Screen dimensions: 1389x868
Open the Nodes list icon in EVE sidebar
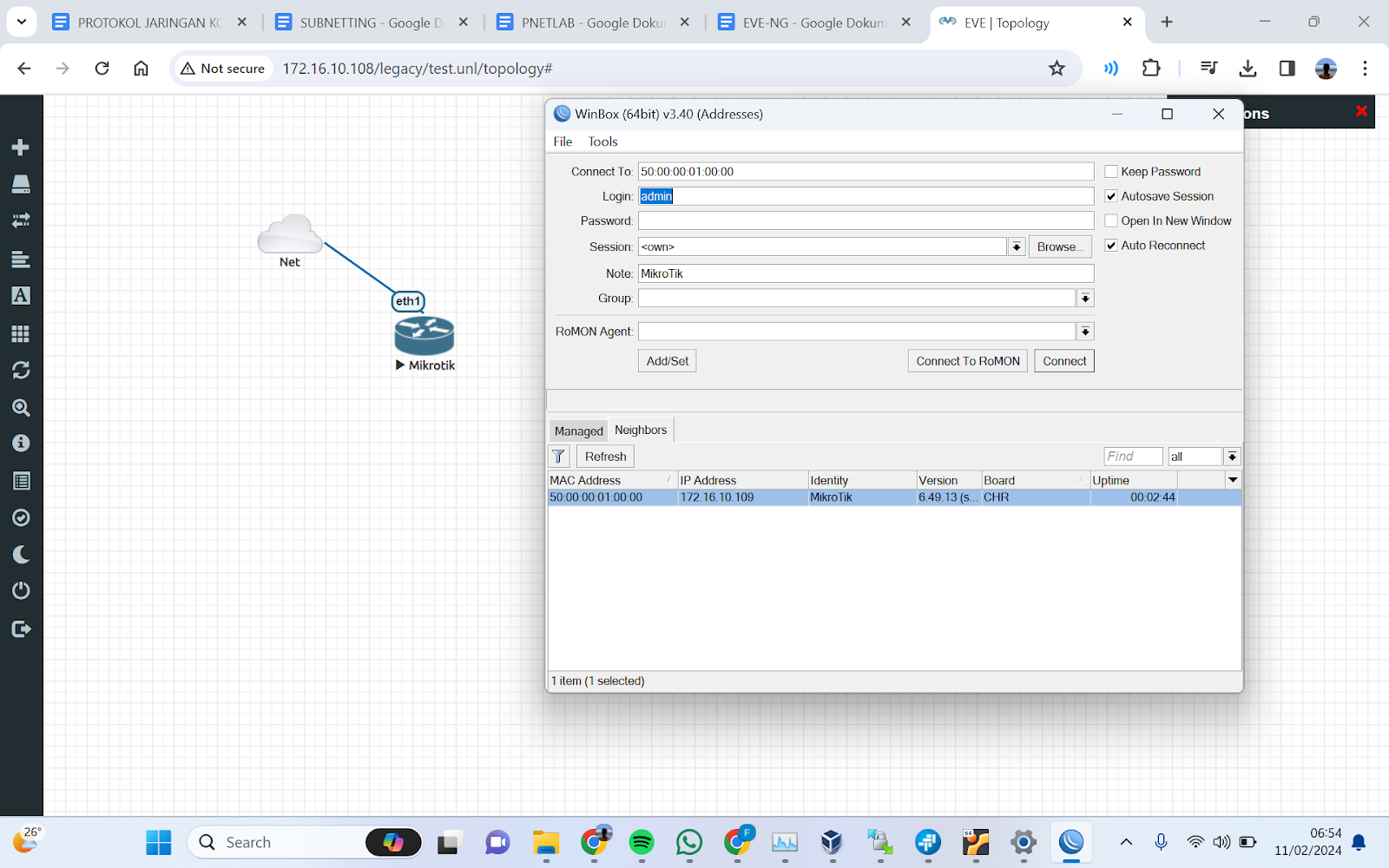(x=21, y=184)
